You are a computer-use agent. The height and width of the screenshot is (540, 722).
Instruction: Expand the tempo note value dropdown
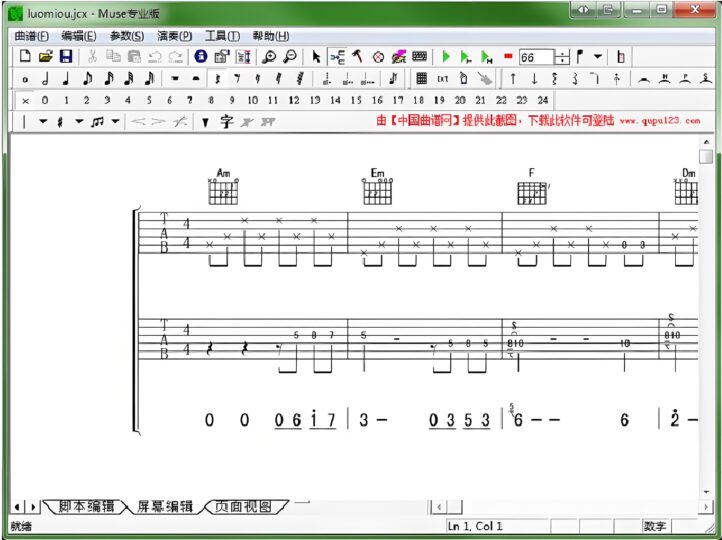(598, 57)
